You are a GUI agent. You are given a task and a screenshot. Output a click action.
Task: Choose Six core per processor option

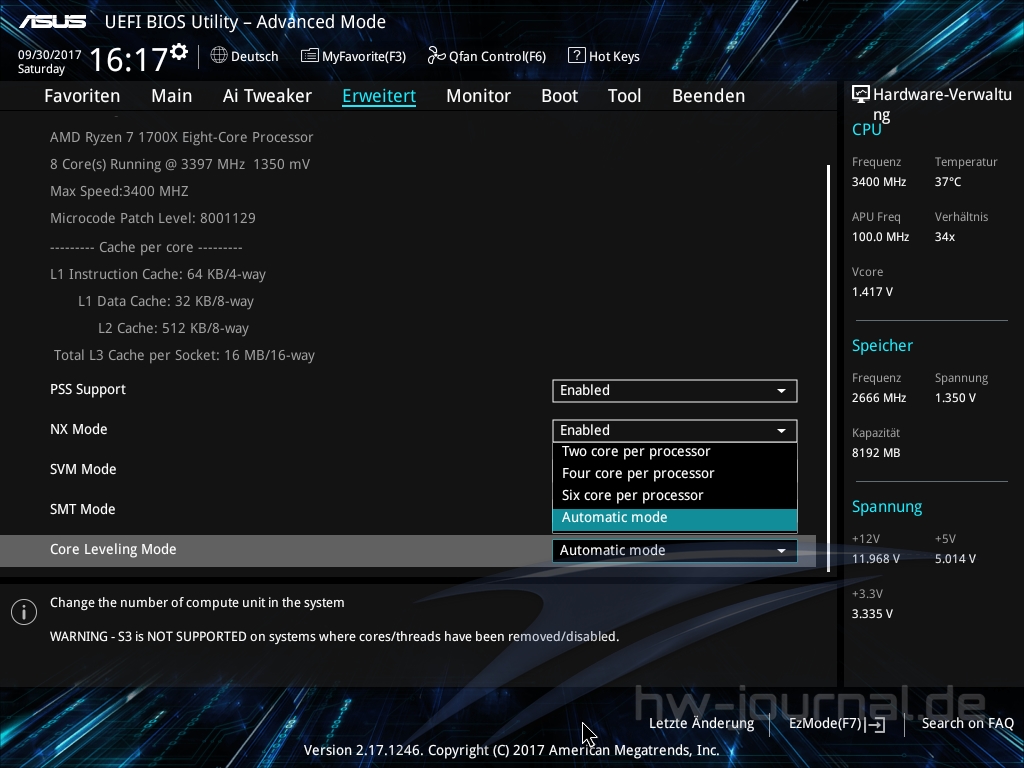coord(675,496)
